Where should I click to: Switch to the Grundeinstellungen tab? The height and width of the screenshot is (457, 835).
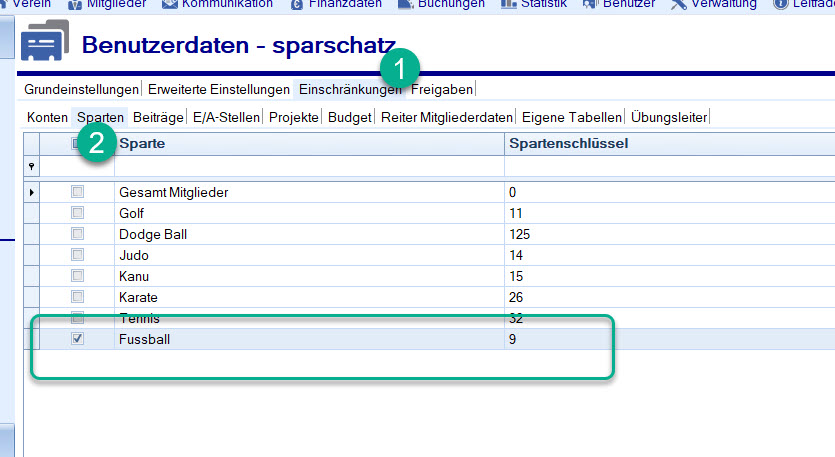[81, 89]
